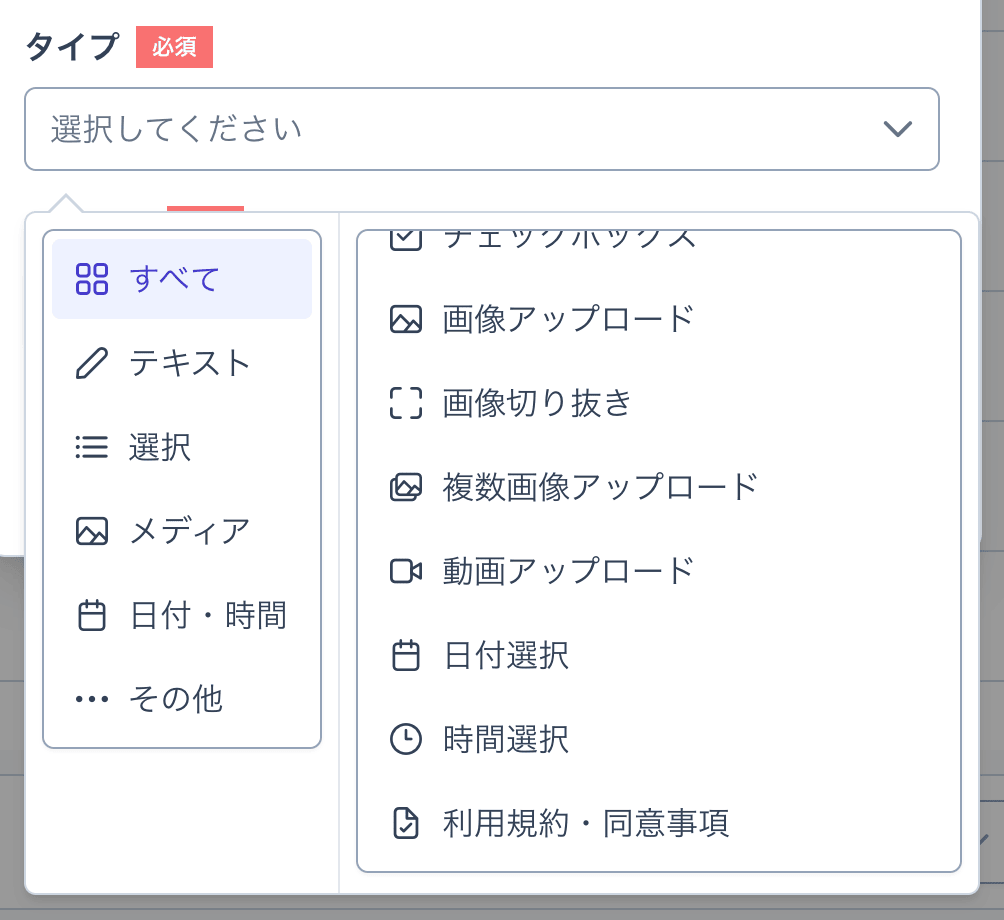This screenshot has width=1004, height=920.
Task: Select the メディア category
Action: 182,531
